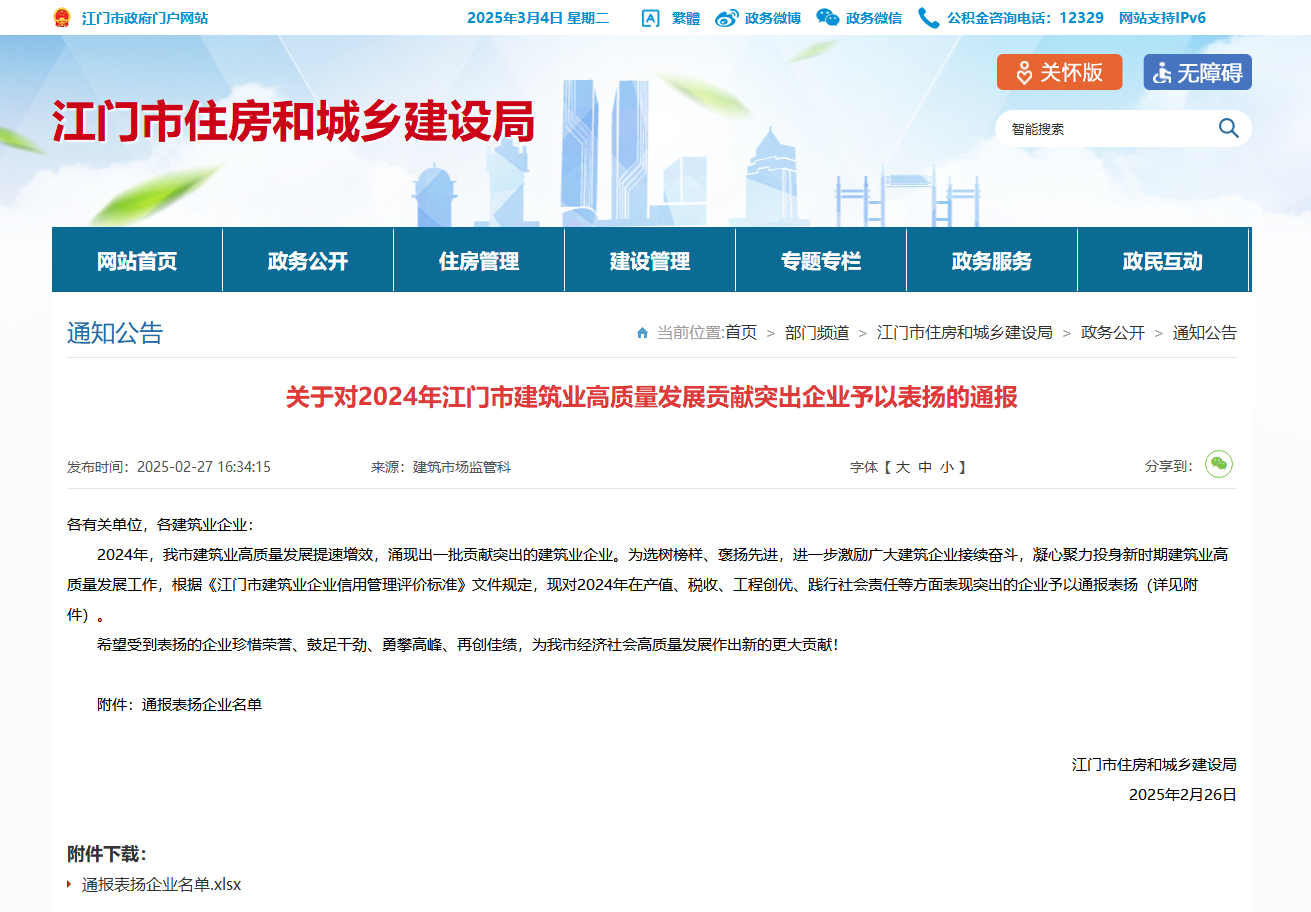Click the 附件下载 heading
This screenshot has height=912, width=1311.
click(107, 854)
